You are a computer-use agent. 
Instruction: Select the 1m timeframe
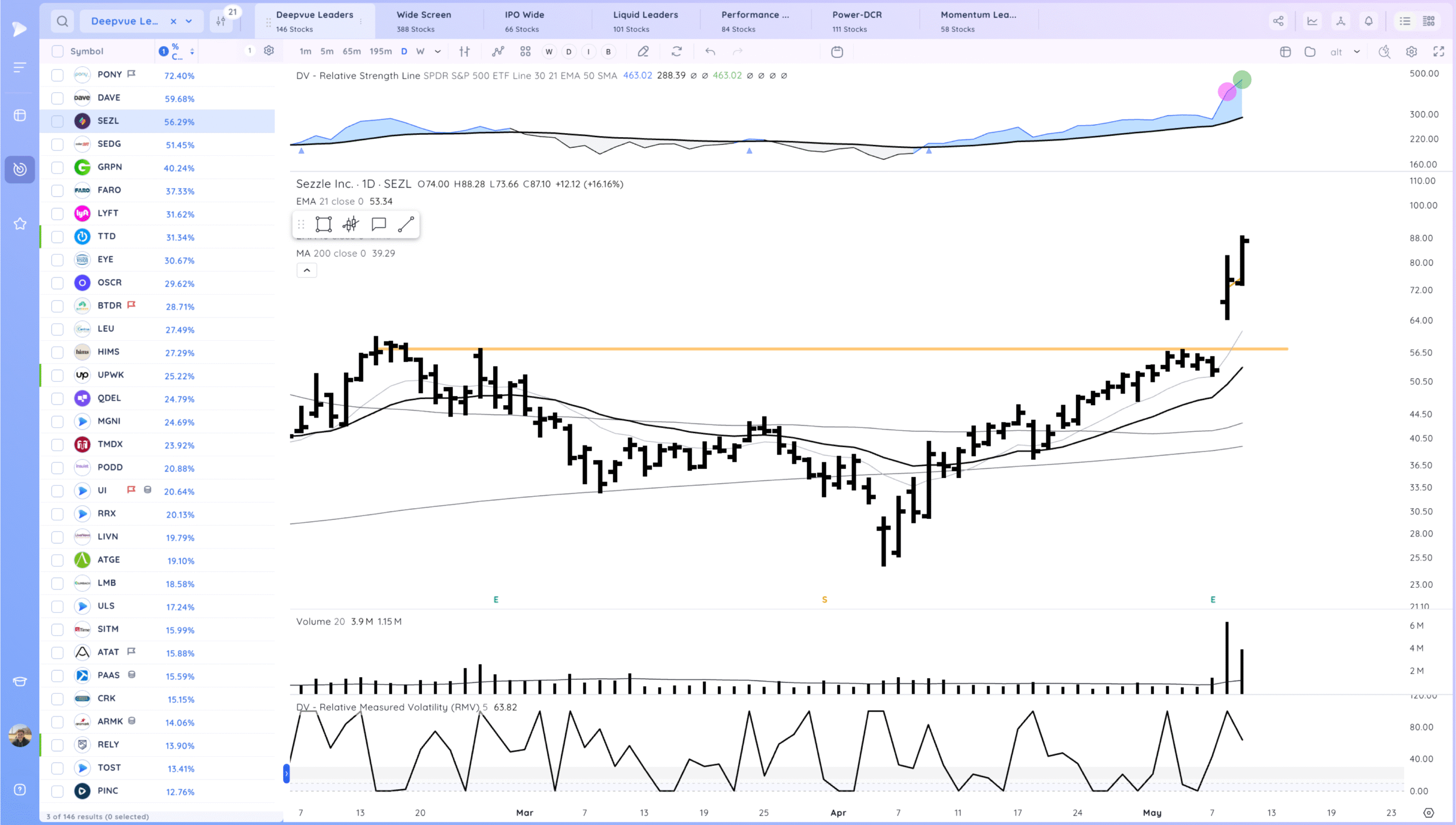click(305, 51)
